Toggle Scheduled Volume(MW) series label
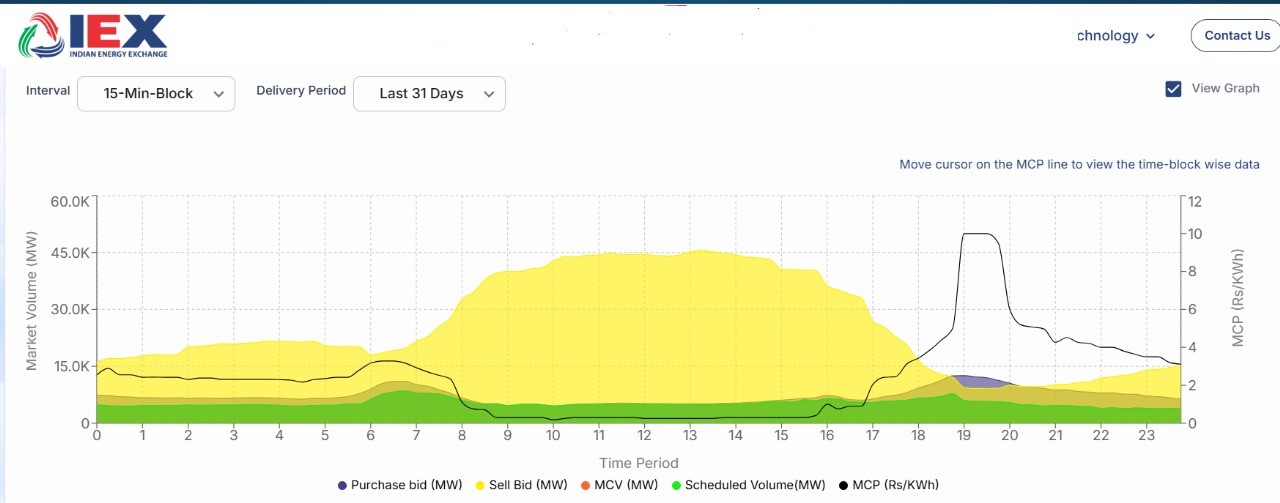1280x503 pixels. pyautogui.click(x=755, y=485)
